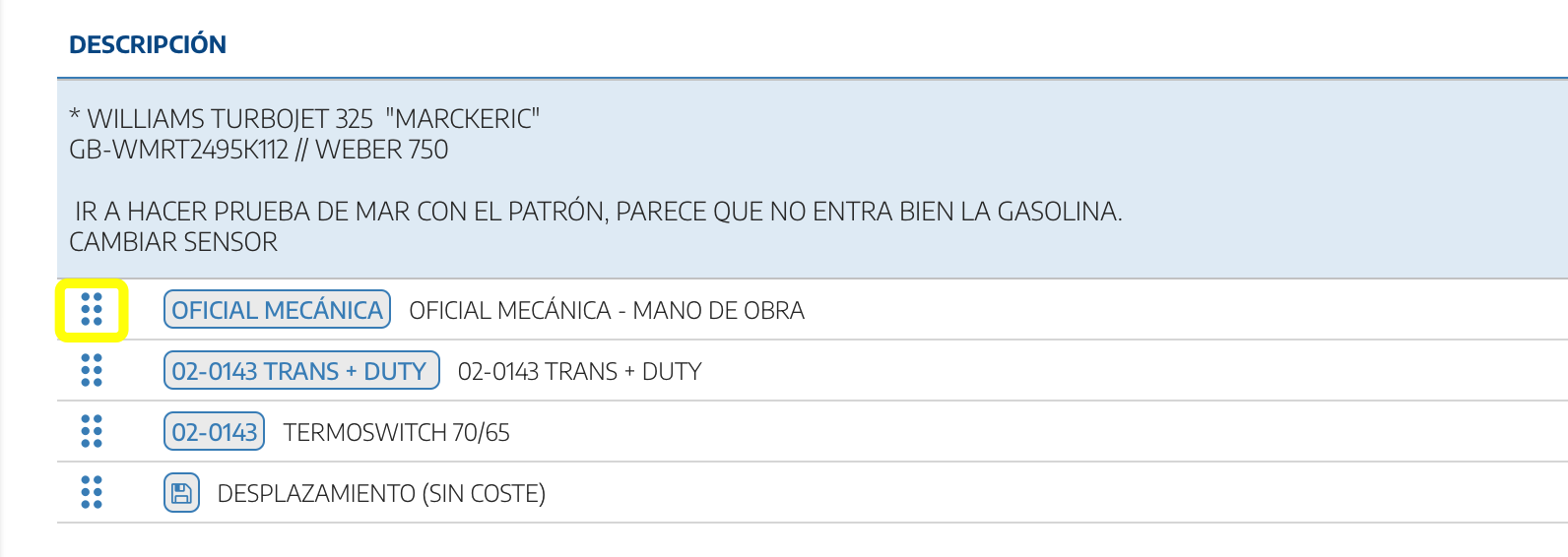This screenshot has width=1568, height=557.
Task: Click the floppy disk save icon
Action: [x=181, y=493]
